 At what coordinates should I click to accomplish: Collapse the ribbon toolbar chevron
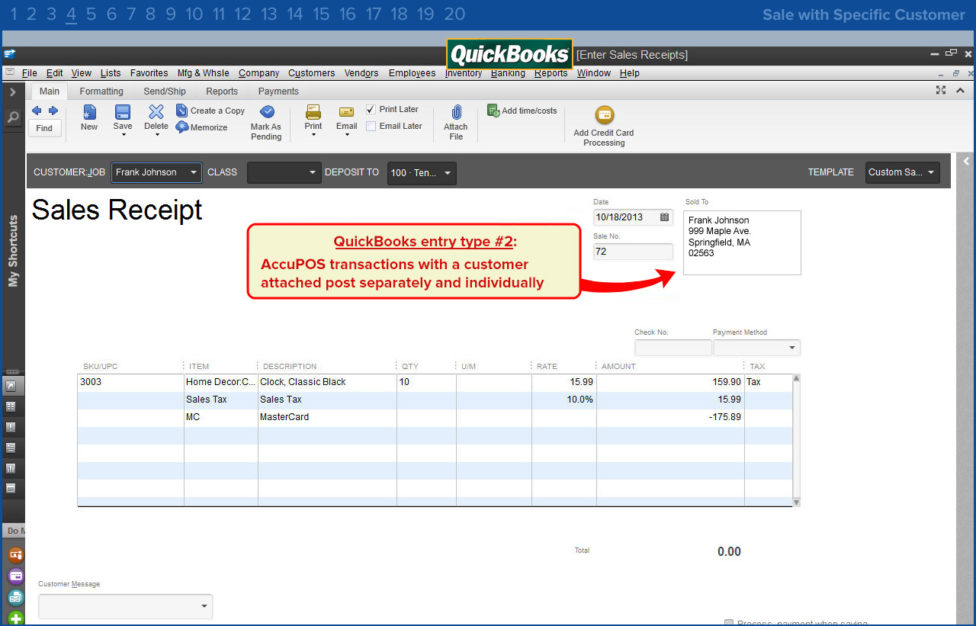960,91
